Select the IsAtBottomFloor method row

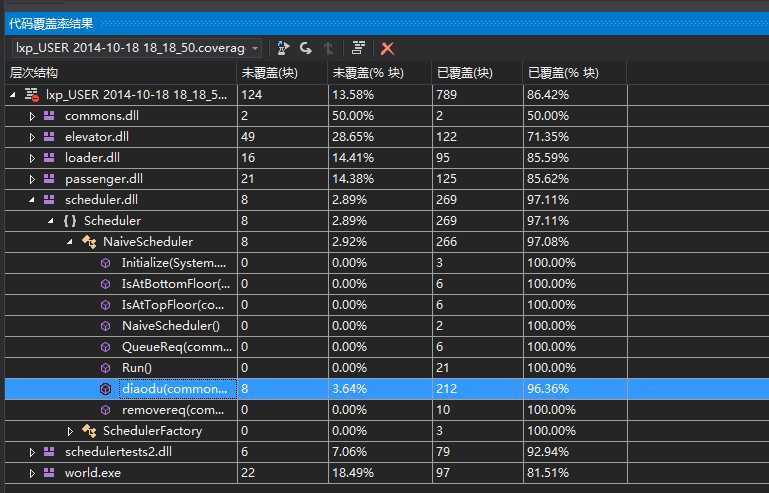pyautogui.click(x=387, y=284)
